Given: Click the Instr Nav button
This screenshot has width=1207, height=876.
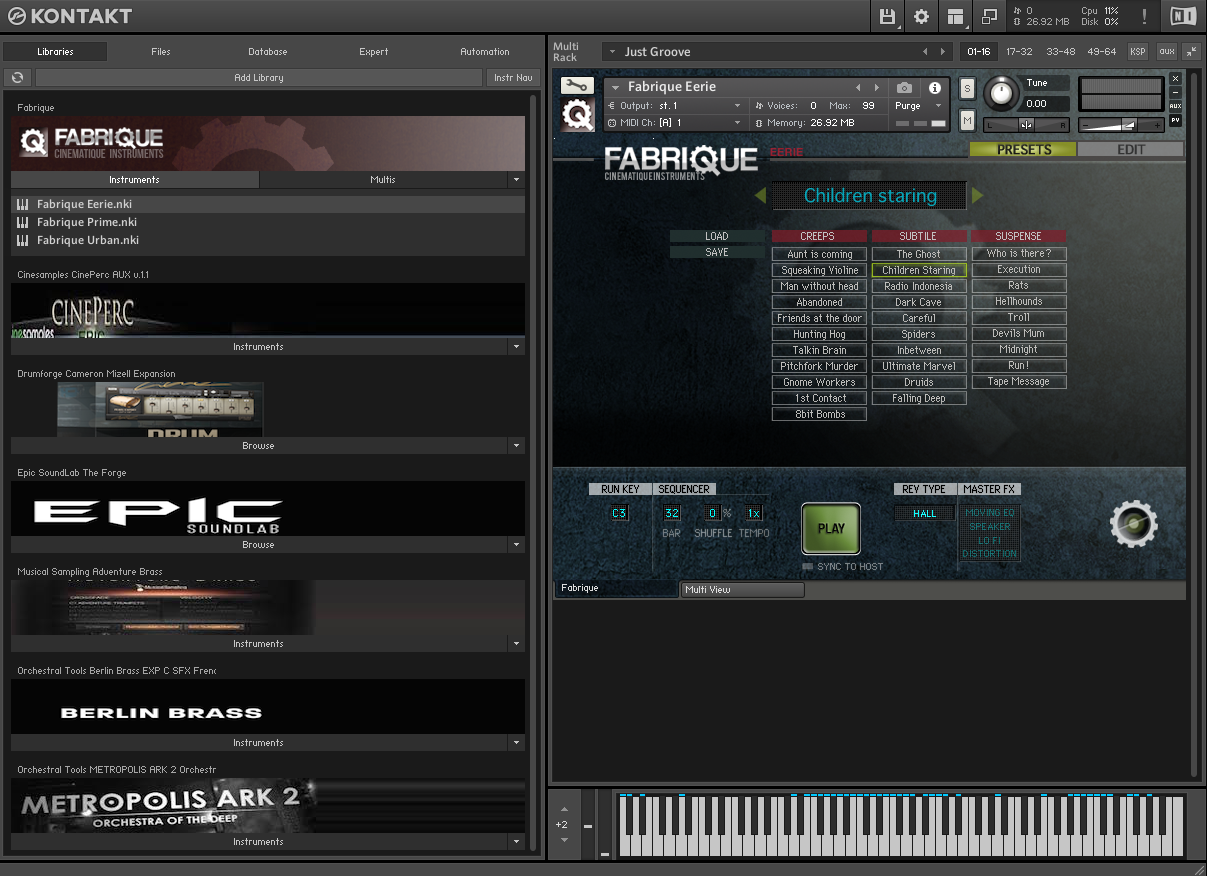Looking at the screenshot, I should coord(513,77).
